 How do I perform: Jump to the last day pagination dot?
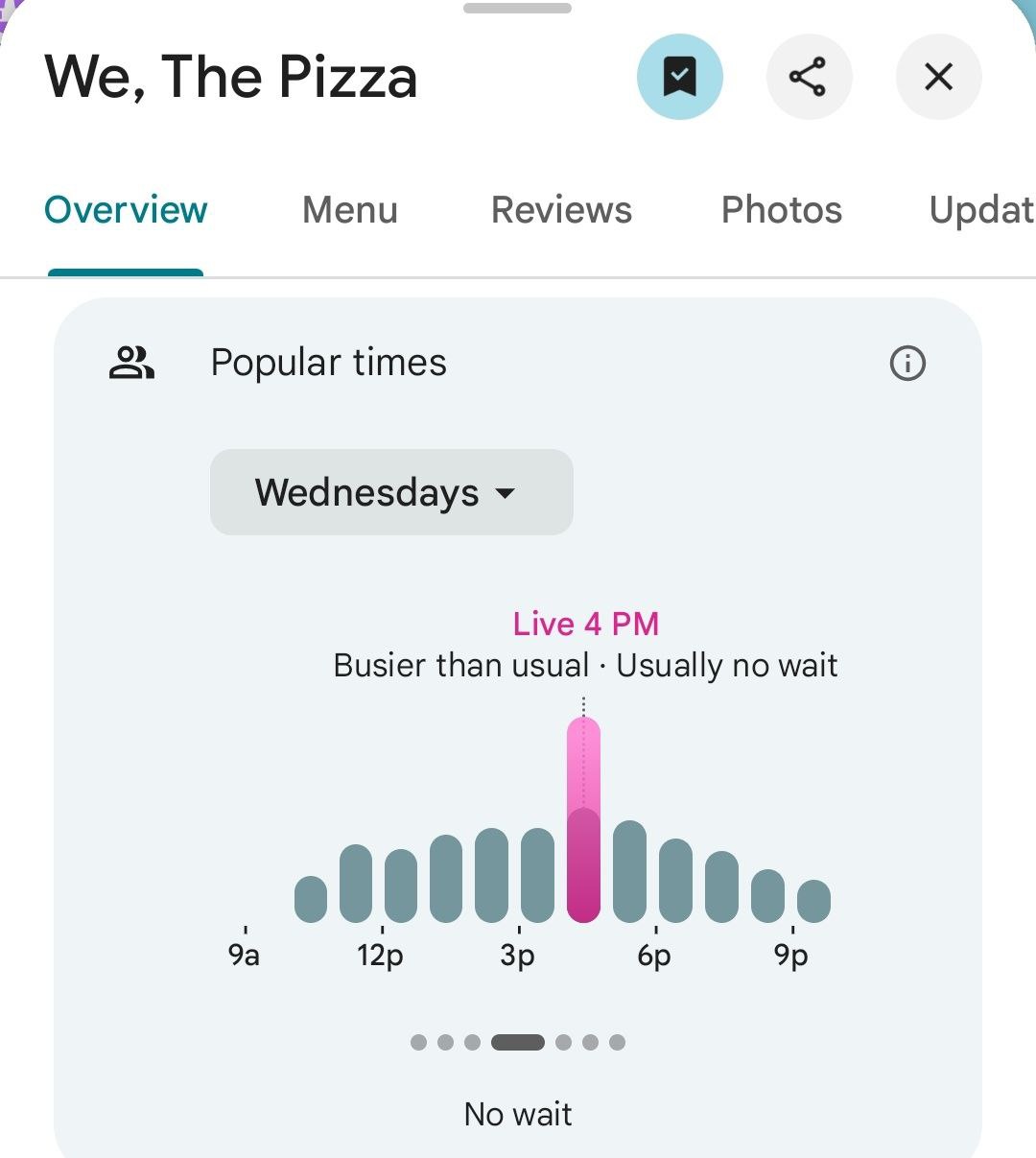617,1042
